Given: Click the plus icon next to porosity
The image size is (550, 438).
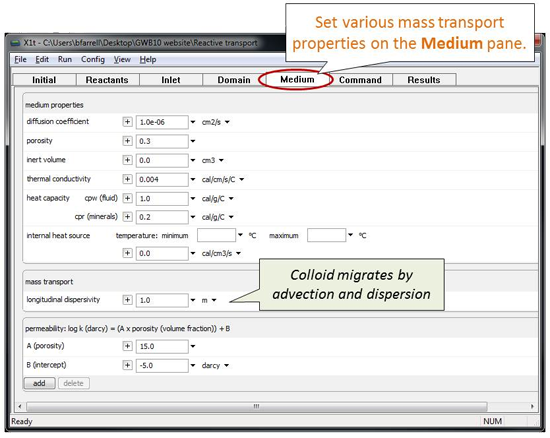Looking at the screenshot, I should coord(127,141).
